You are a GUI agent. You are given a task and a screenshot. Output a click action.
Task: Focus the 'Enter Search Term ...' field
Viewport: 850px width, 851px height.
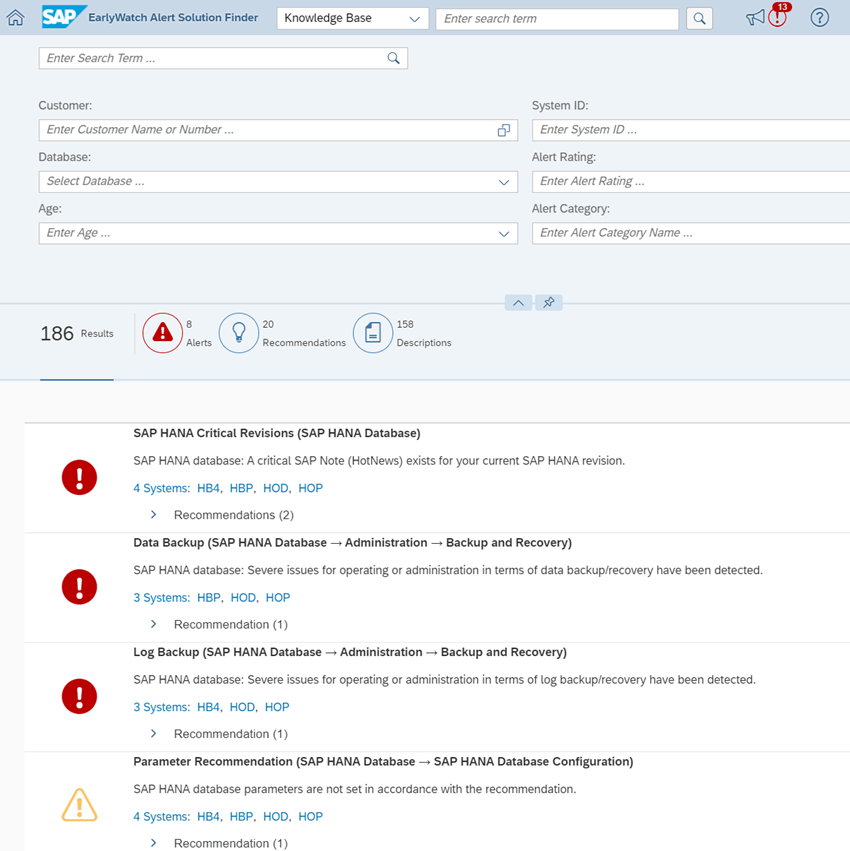(x=223, y=58)
